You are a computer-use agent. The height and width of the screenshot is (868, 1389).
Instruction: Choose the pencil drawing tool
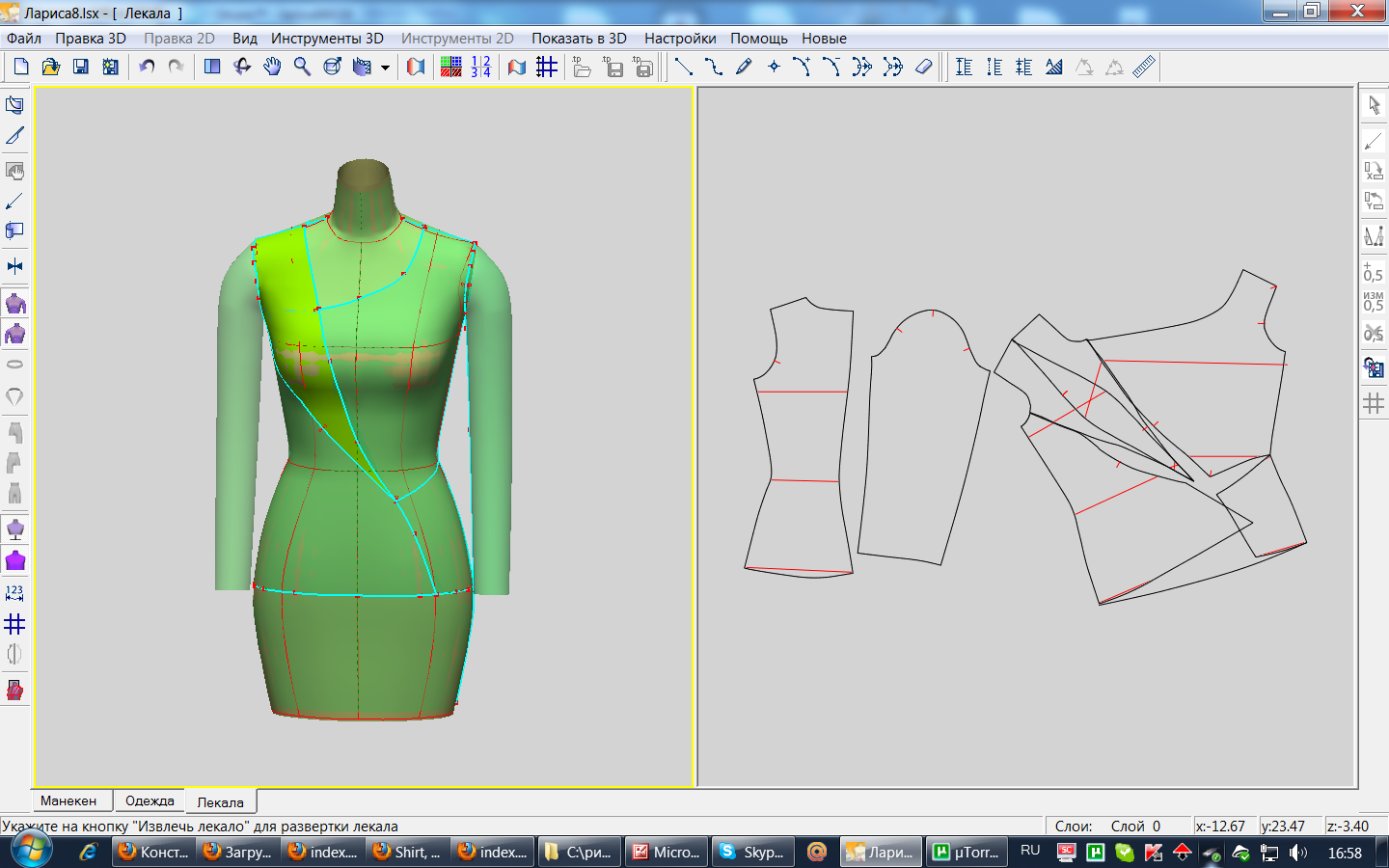click(x=744, y=67)
